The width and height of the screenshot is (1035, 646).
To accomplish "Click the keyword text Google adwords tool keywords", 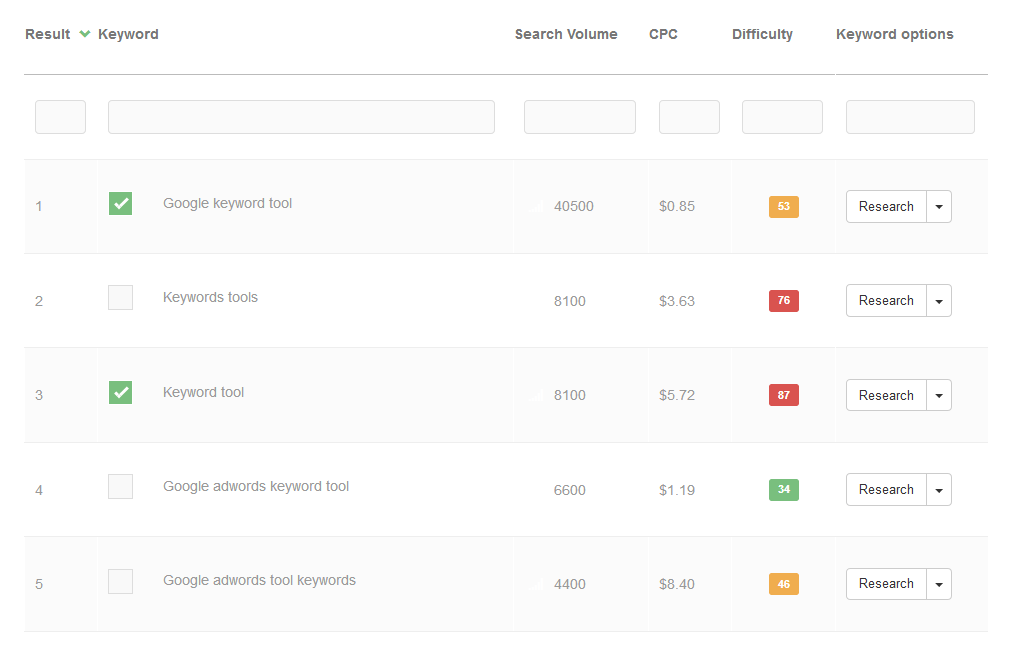I will pos(259,580).
